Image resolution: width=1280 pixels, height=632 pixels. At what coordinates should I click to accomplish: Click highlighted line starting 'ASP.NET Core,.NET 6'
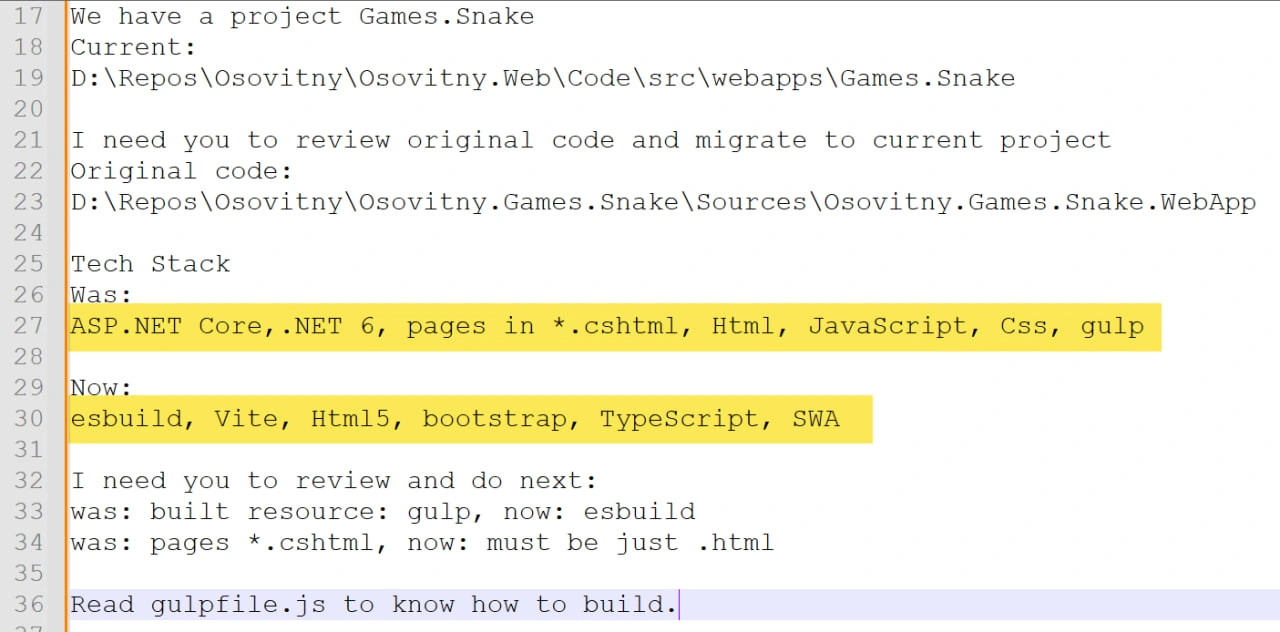click(x=607, y=327)
